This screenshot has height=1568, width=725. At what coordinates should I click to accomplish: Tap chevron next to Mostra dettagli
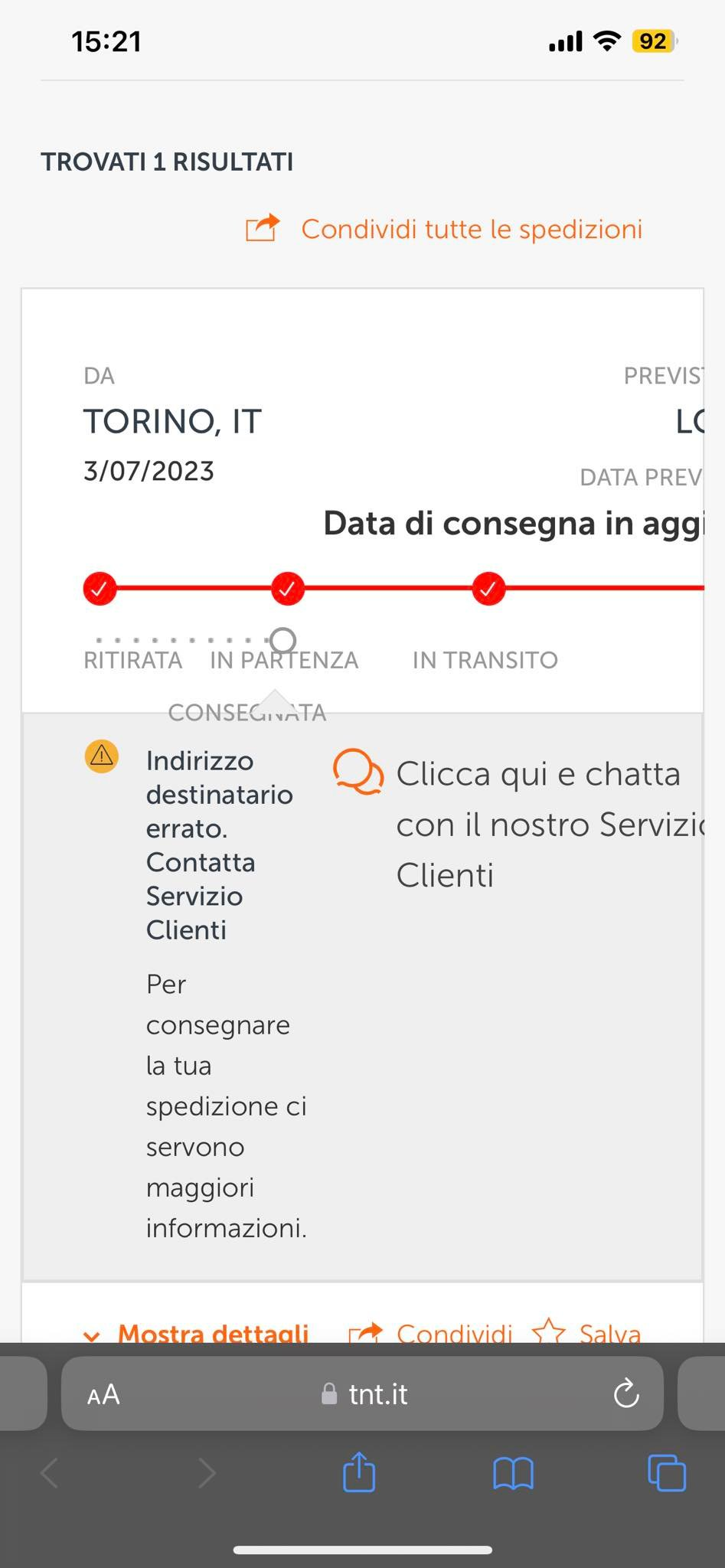pos(91,1336)
